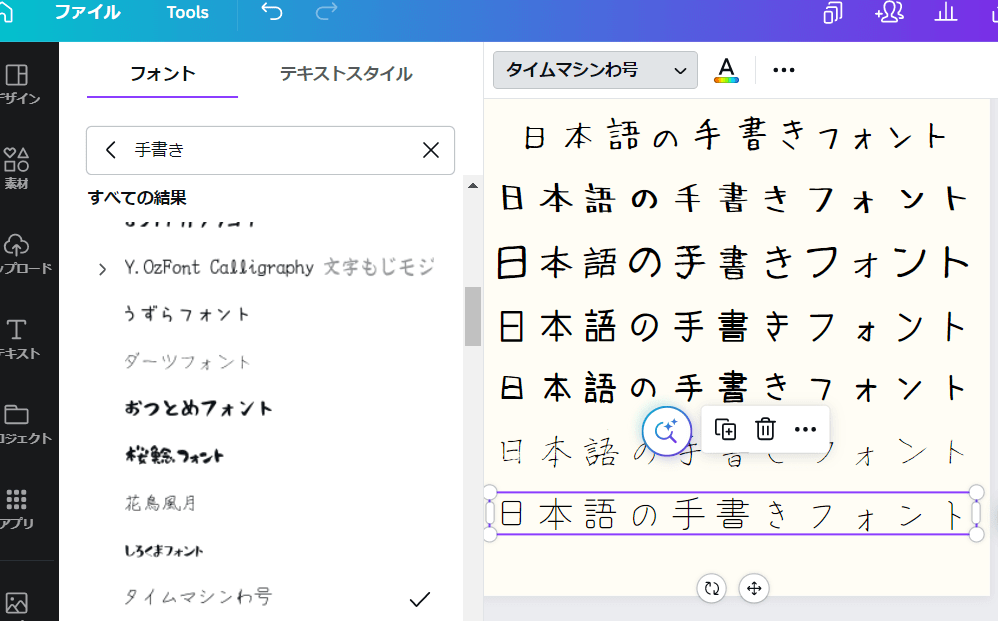Screen dimensions: 998x621
Task: Select the うずらフォント font
Action: pyautogui.click(x=186, y=314)
